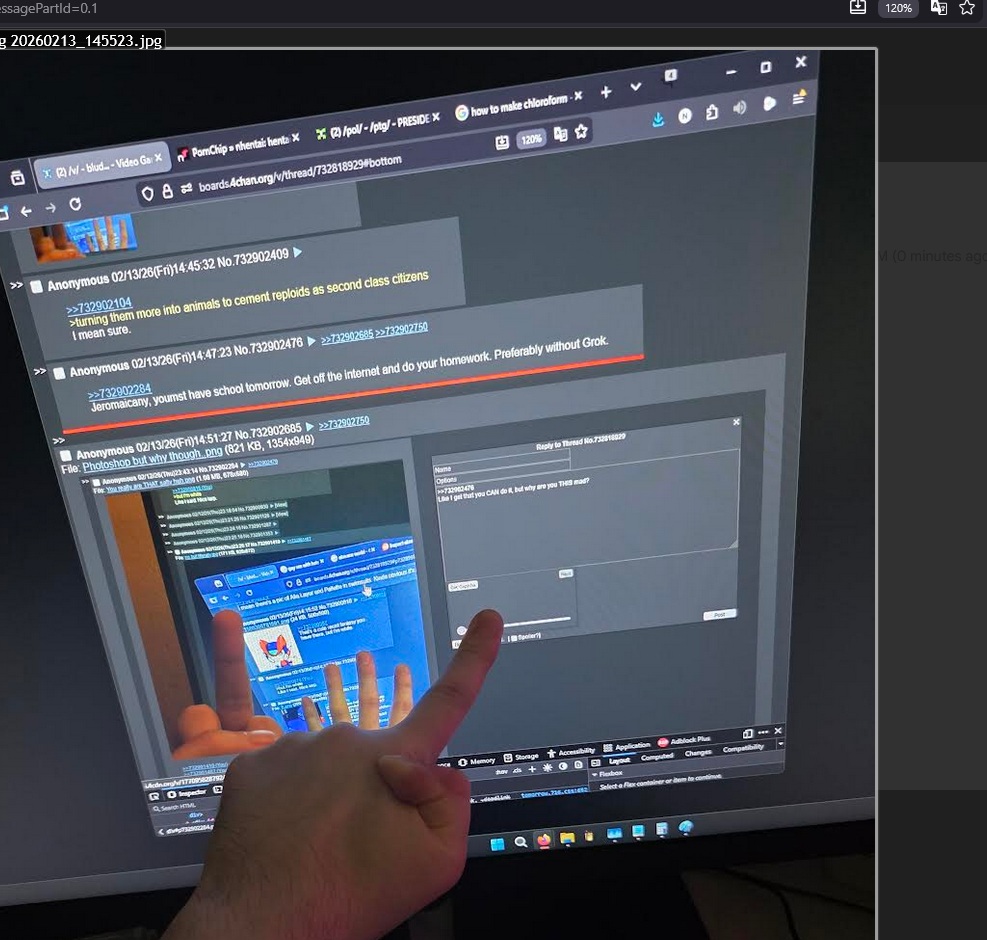Open the Storage devtools tab
The height and width of the screenshot is (940, 987).
coord(521,757)
